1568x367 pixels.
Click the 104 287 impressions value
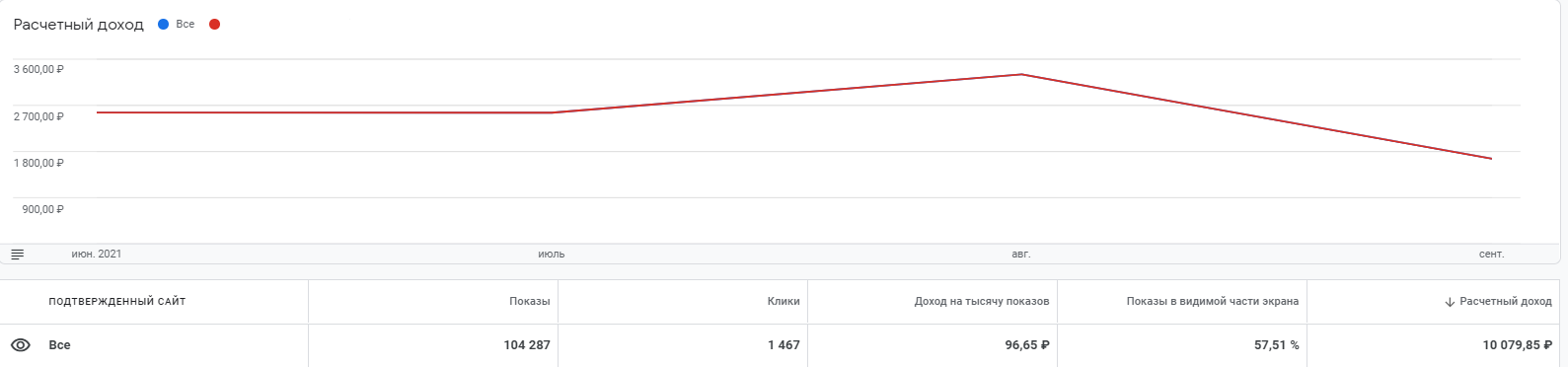pyautogui.click(x=527, y=345)
